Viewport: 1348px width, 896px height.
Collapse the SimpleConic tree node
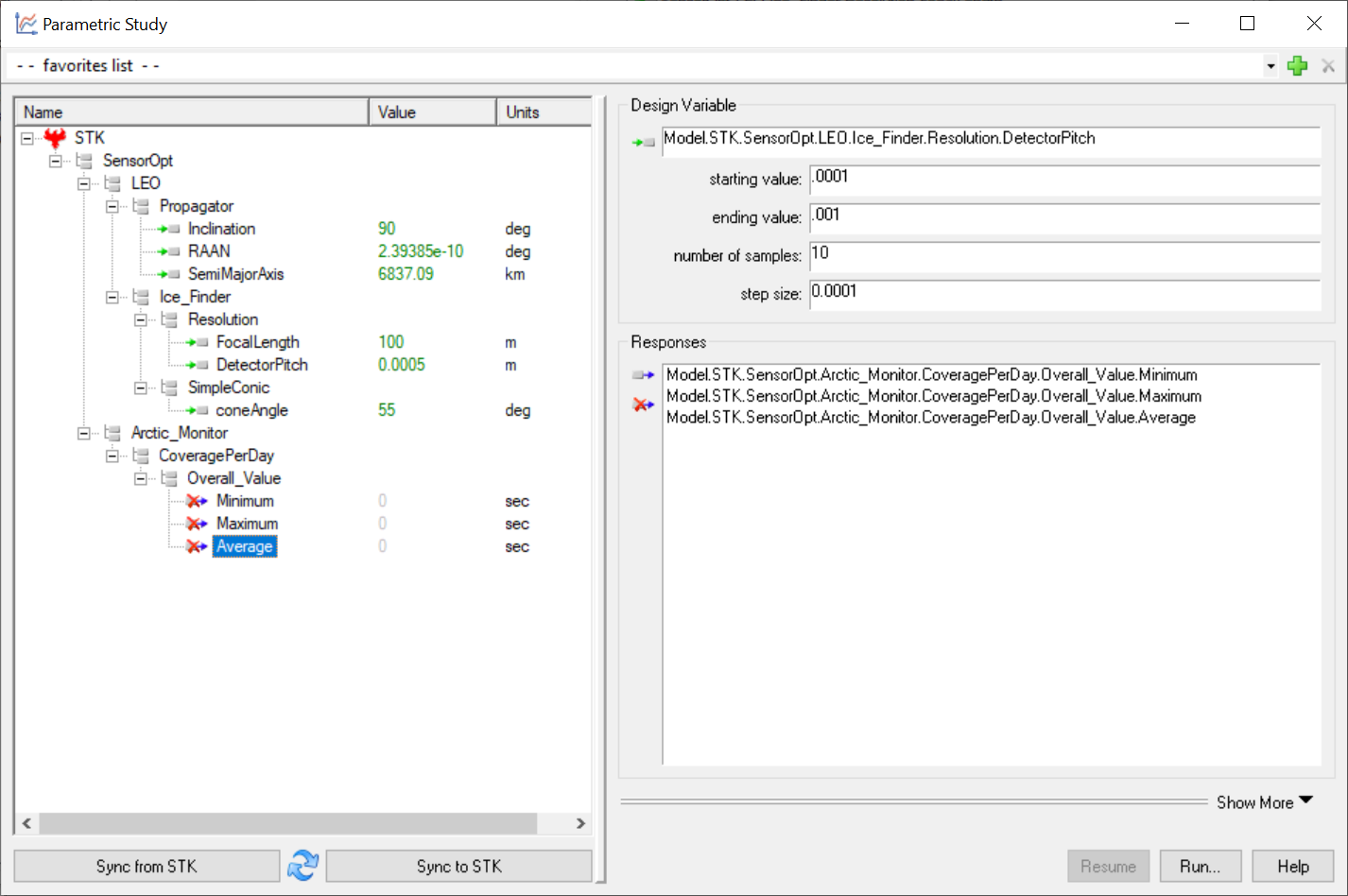click(141, 388)
